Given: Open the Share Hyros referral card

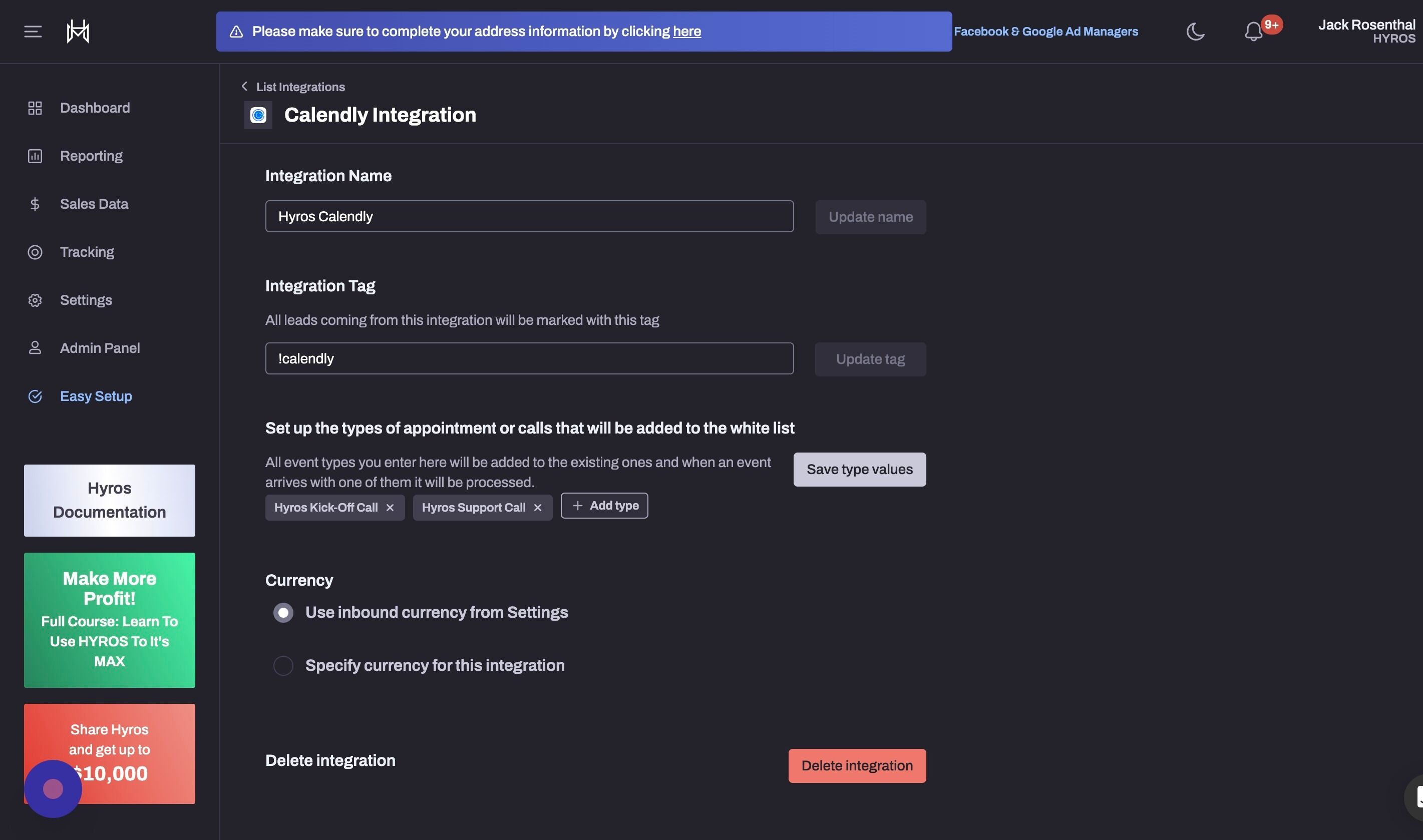Looking at the screenshot, I should click(110, 754).
